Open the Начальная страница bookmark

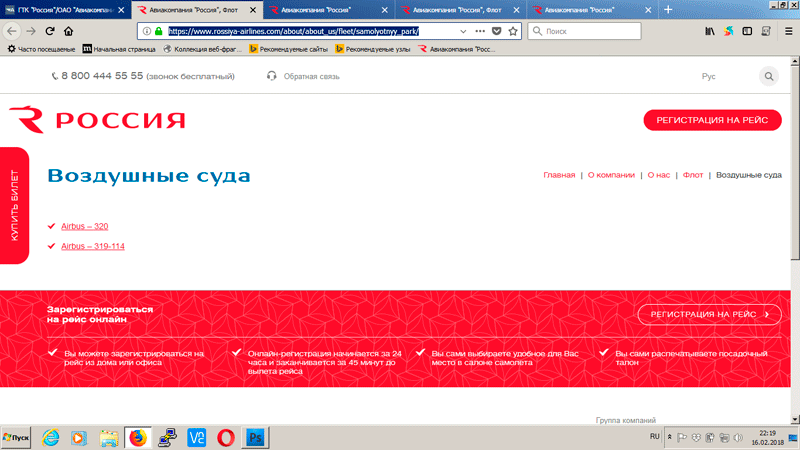click(x=119, y=49)
